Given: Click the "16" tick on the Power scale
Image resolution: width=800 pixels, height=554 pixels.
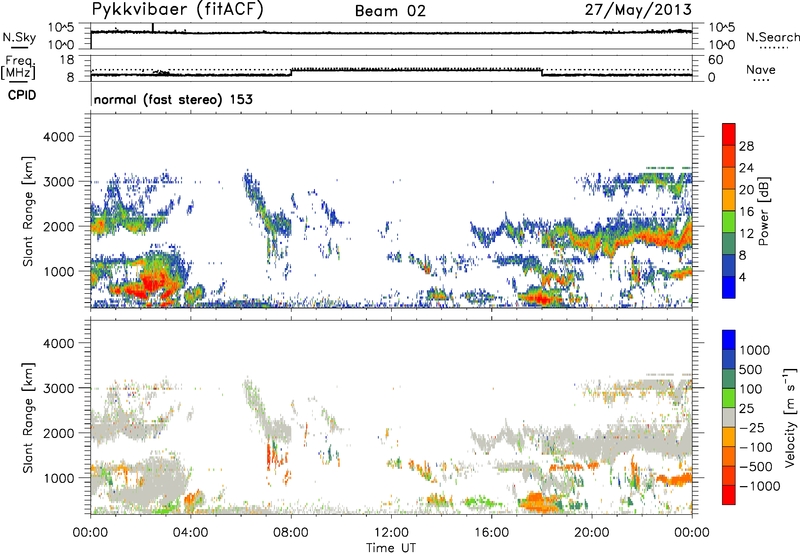Looking at the screenshot, I should click(x=746, y=212).
